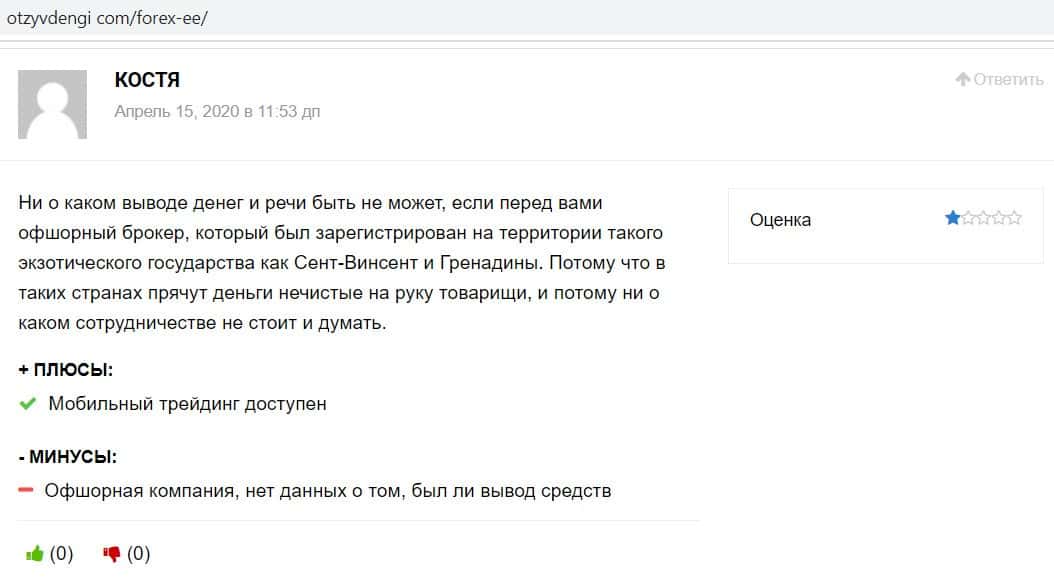The width and height of the screenshot is (1054, 577).
Task: Click the + ПЛЮСЫ heading
Action: pos(65,370)
